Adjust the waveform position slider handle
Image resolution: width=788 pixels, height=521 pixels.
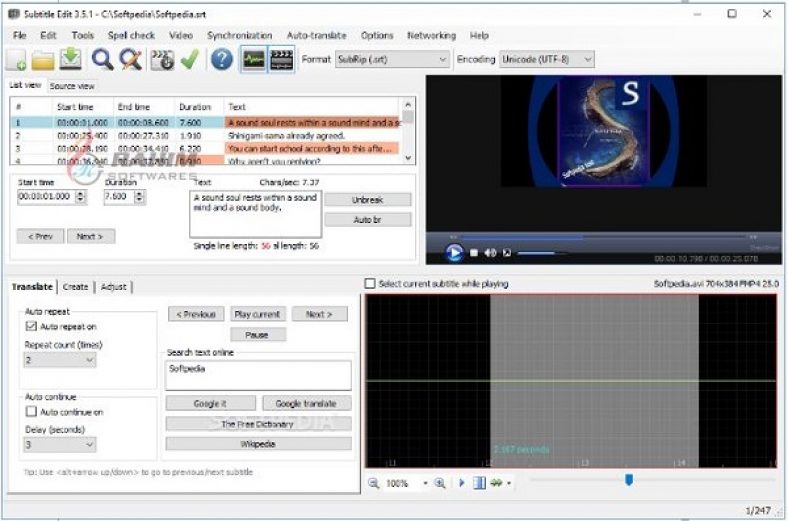point(628,480)
